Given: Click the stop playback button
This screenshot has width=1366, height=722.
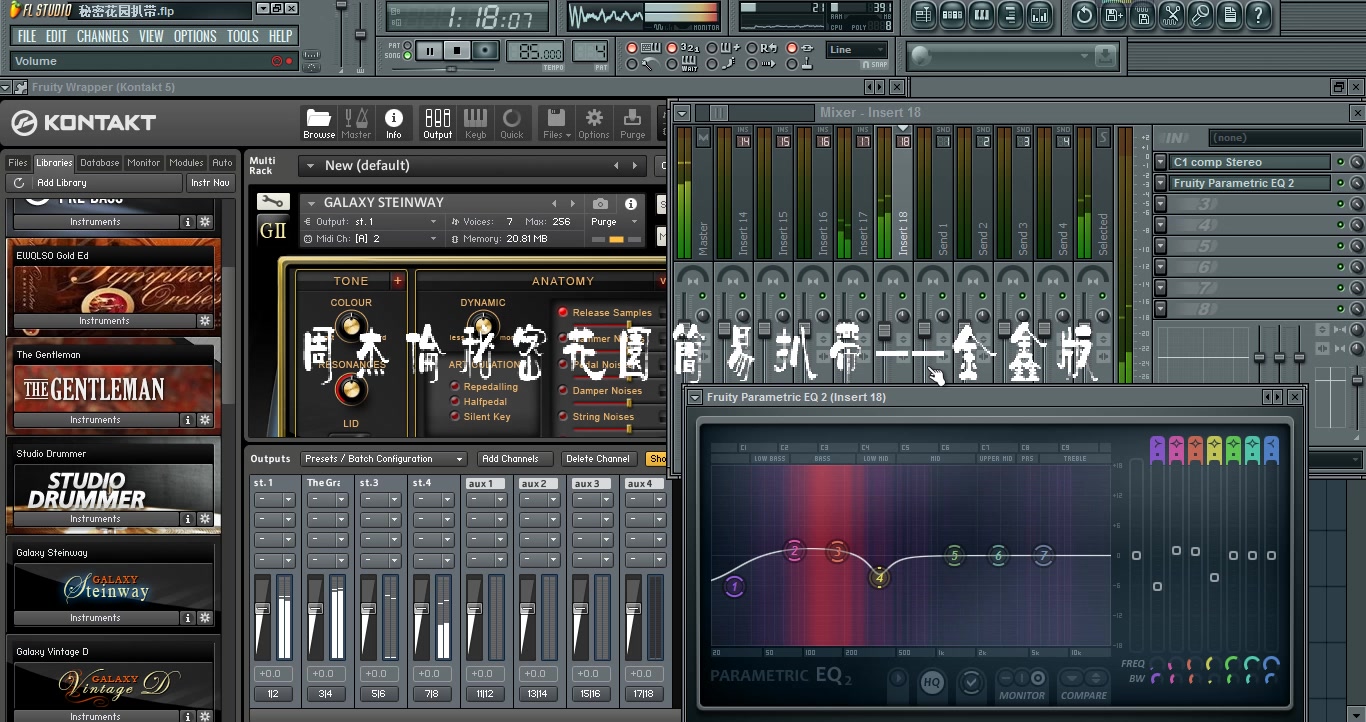Looking at the screenshot, I should (x=458, y=50).
